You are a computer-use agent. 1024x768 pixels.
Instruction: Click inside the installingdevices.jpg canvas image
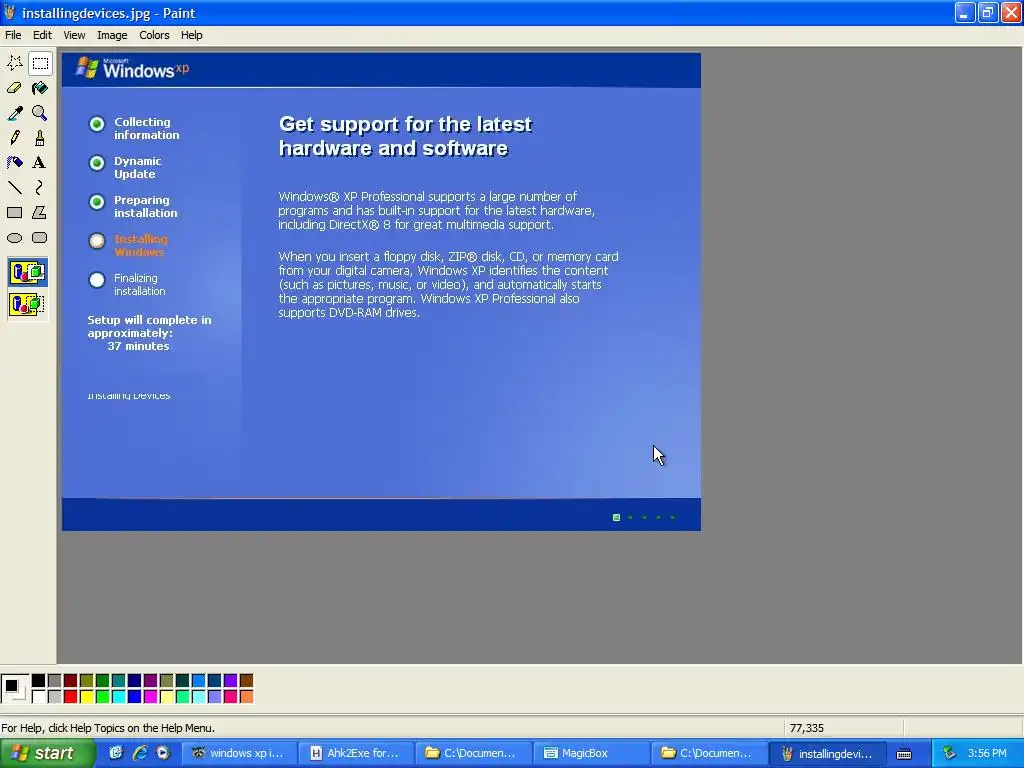(381, 291)
